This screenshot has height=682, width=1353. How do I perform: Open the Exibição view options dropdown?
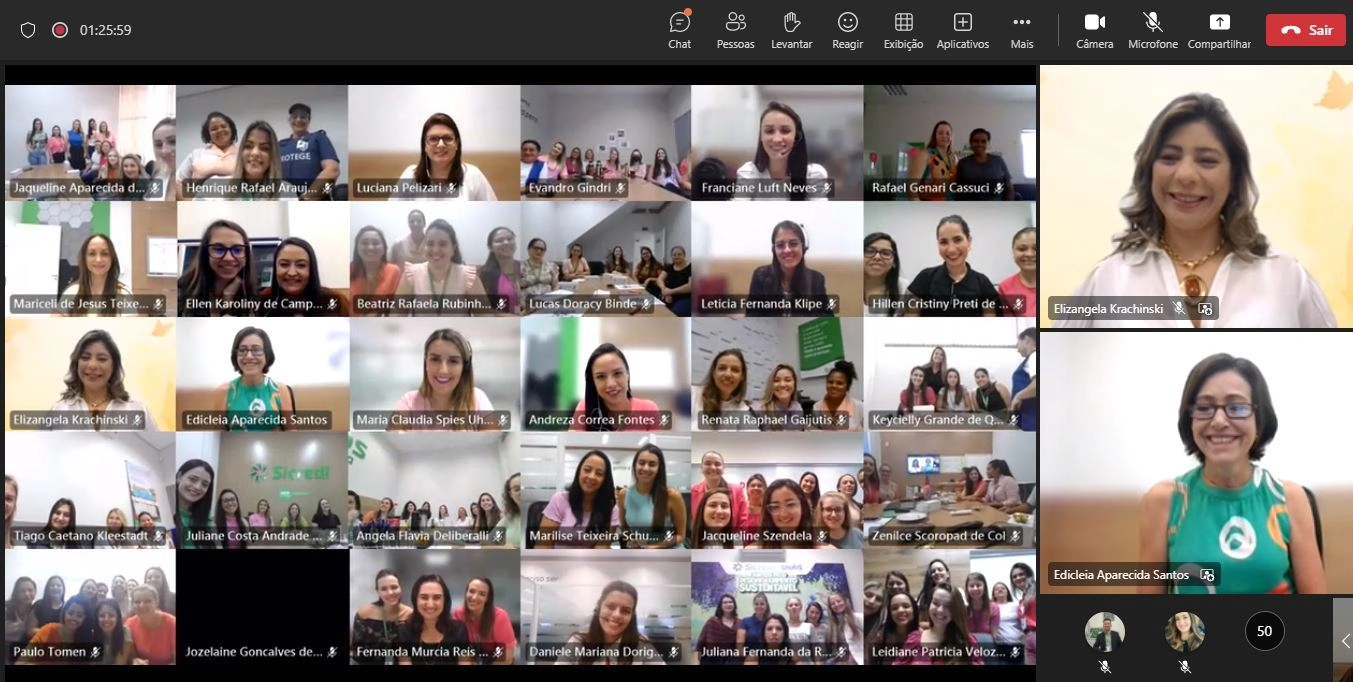pyautogui.click(x=904, y=30)
